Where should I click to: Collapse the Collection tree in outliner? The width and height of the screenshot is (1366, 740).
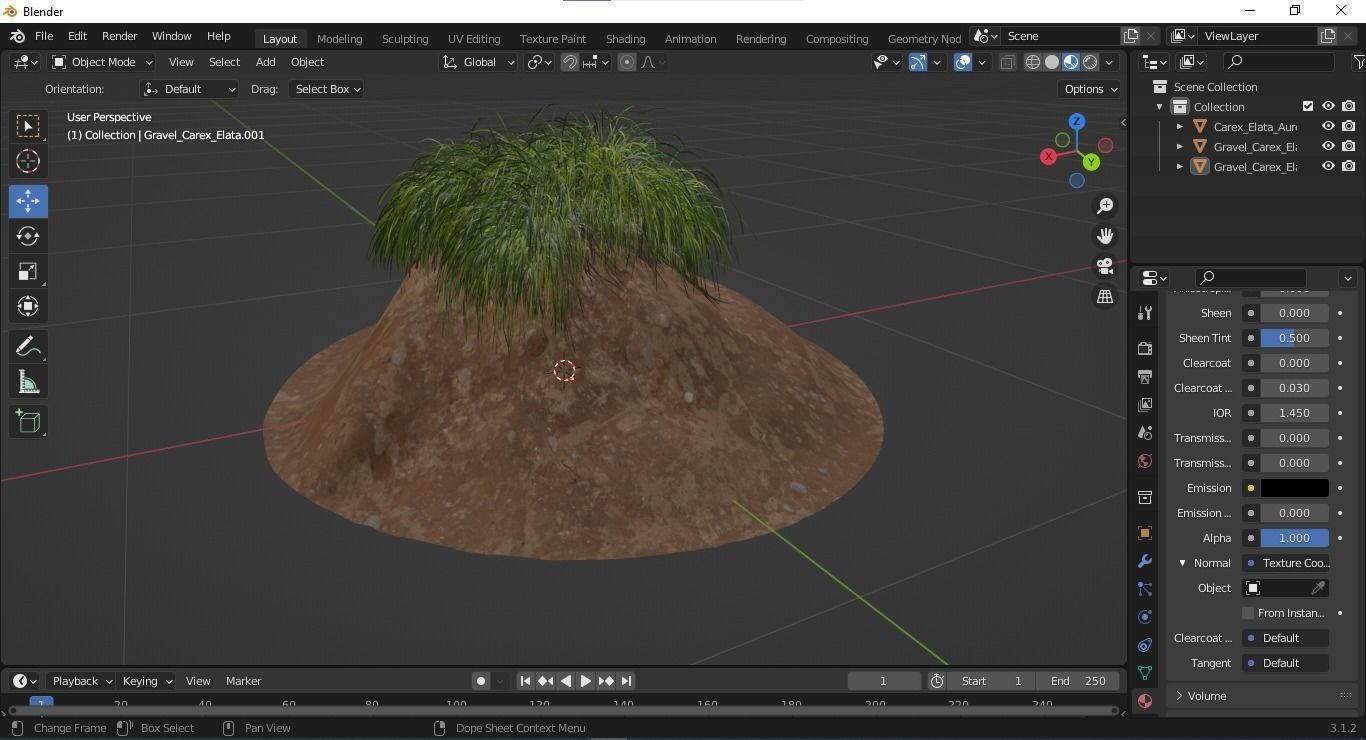1160,107
